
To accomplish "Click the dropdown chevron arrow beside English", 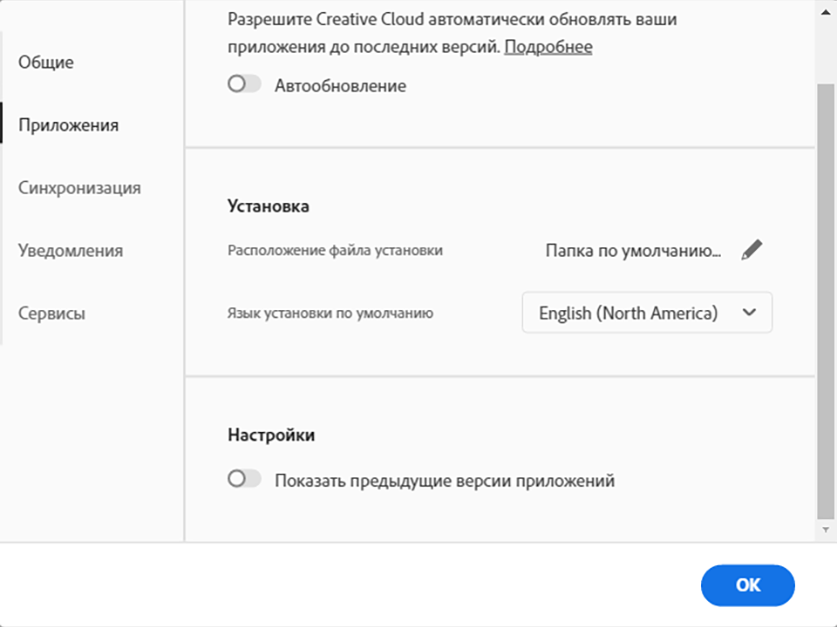I will click(x=750, y=313).
